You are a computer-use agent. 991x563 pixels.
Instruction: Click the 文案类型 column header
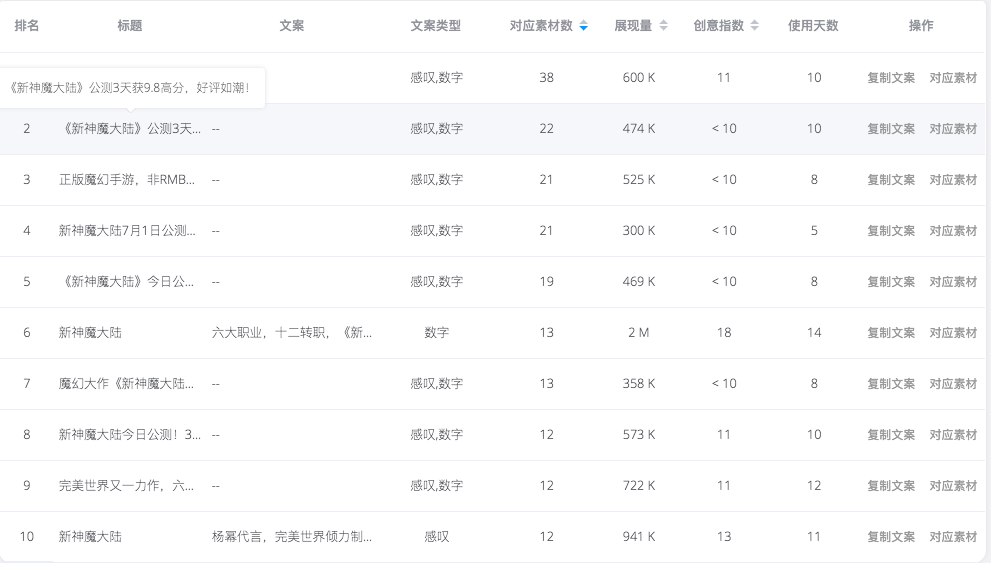click(435, 26)
